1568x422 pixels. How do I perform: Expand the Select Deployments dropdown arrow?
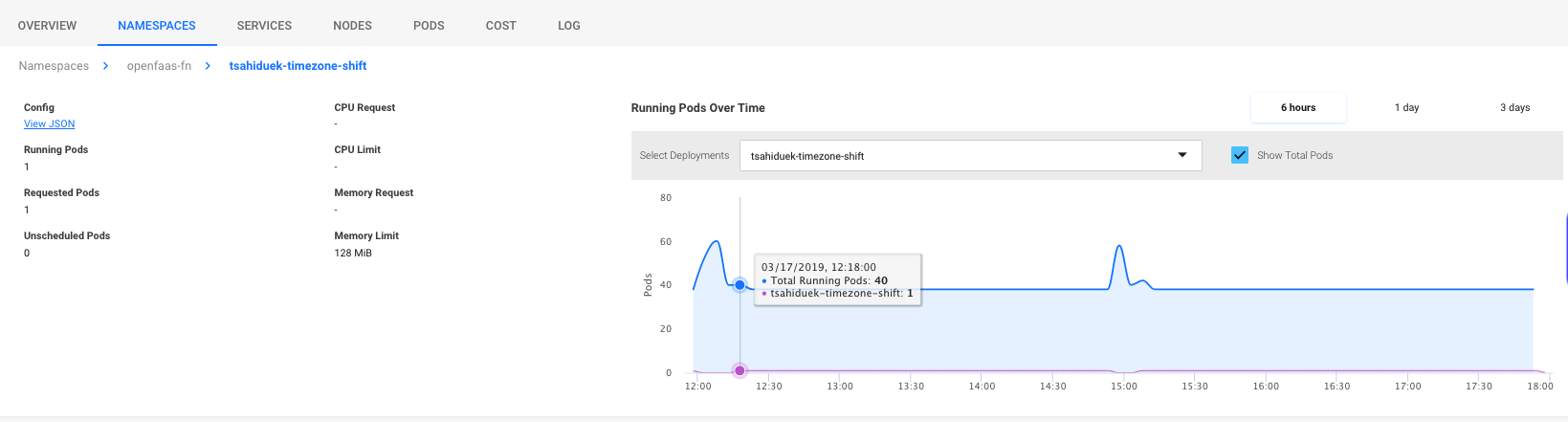(1182, 155)
